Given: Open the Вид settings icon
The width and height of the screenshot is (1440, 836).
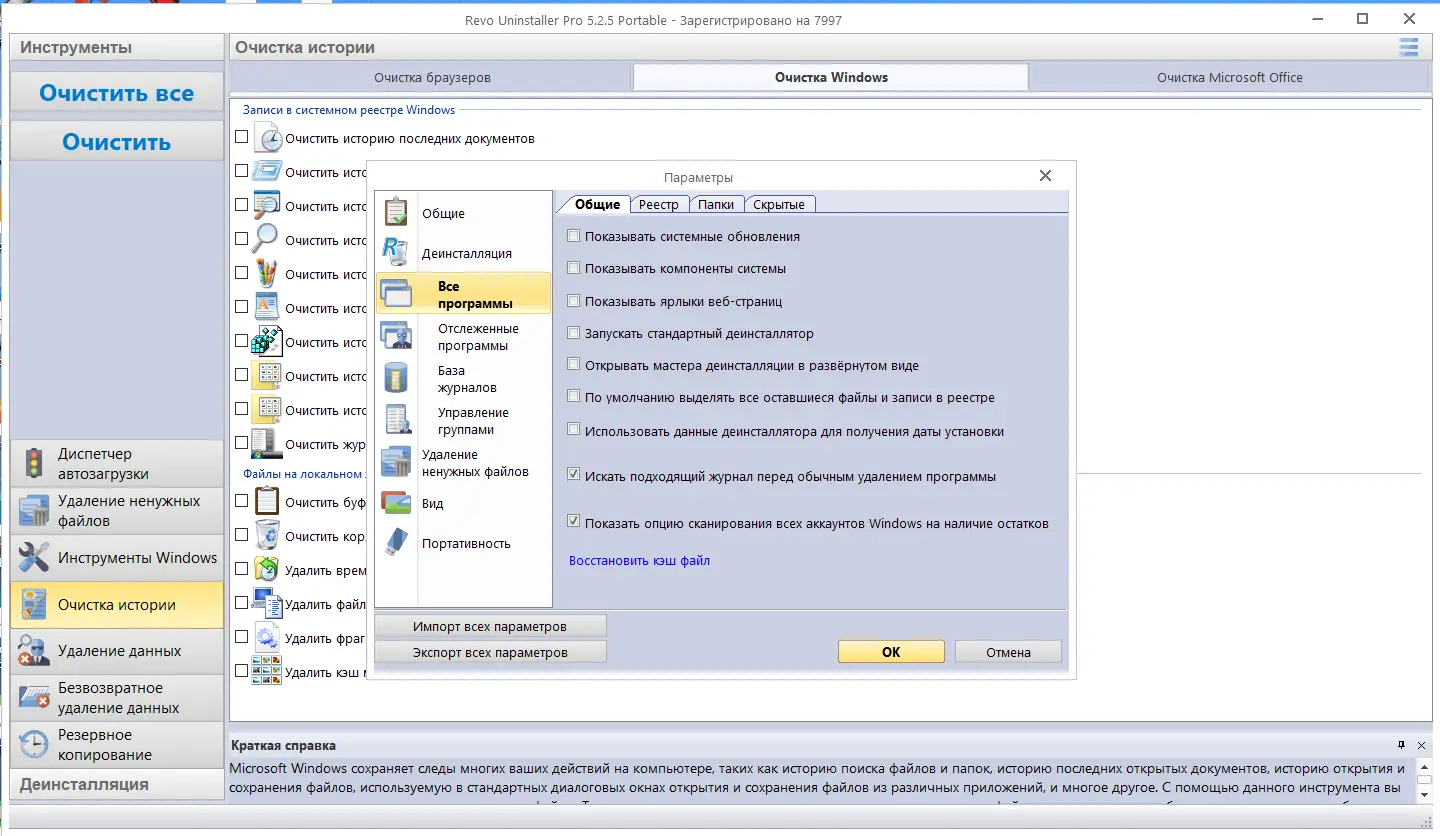Looking at the screenshot, I should [x=396, y=503].
